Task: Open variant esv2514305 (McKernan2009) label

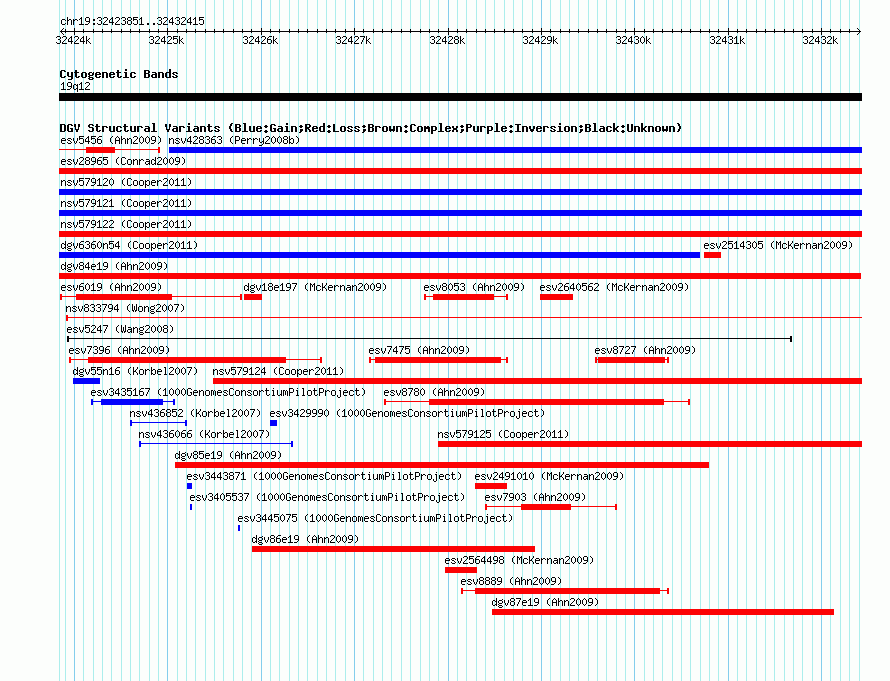Action: point(778,245)
